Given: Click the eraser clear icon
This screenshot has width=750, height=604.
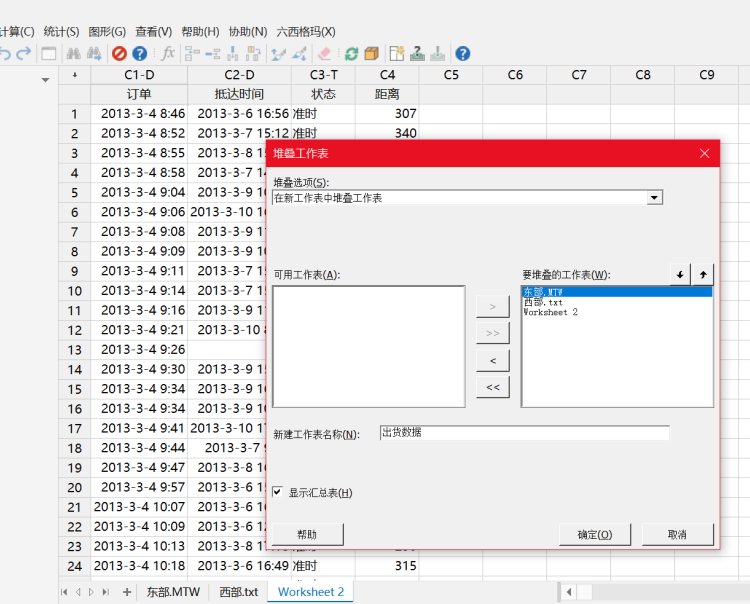Looking at the screenshot, I should coord(324,54).
